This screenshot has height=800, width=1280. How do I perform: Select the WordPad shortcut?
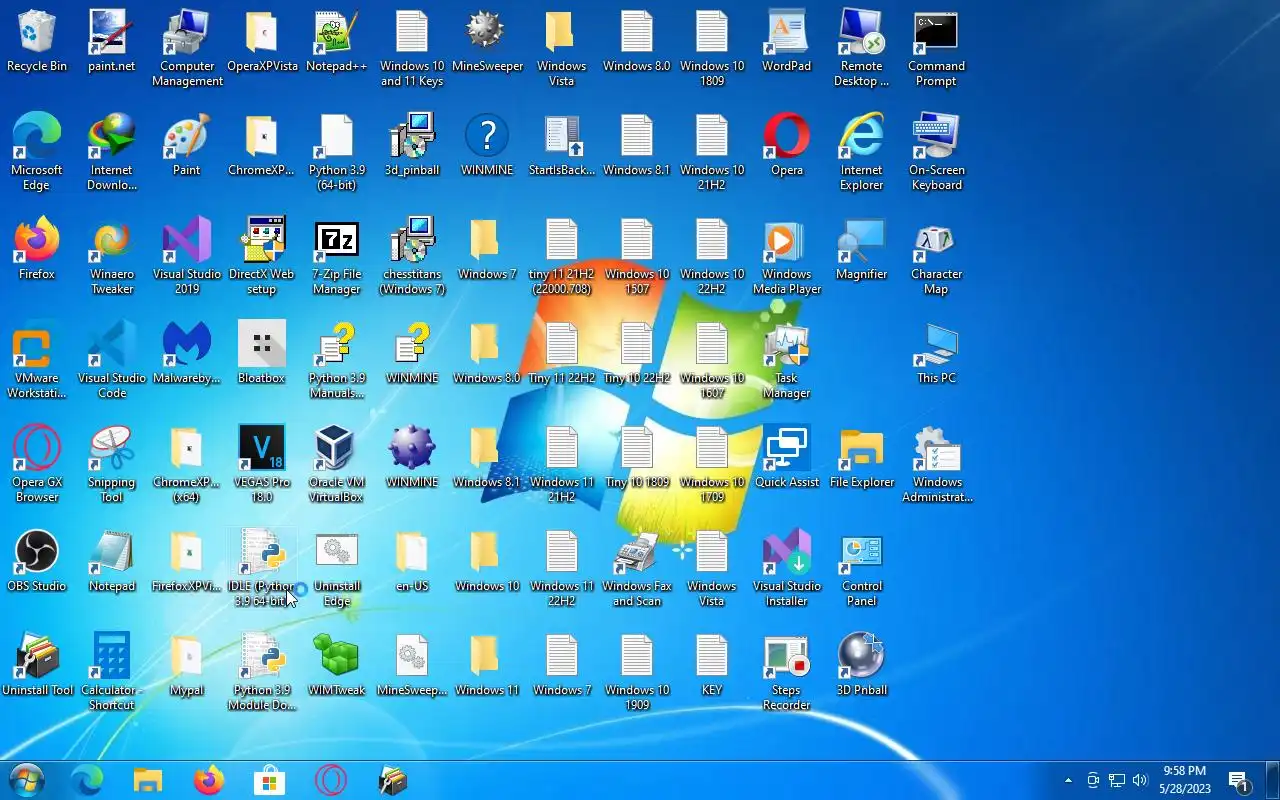(x=787, y=42)
